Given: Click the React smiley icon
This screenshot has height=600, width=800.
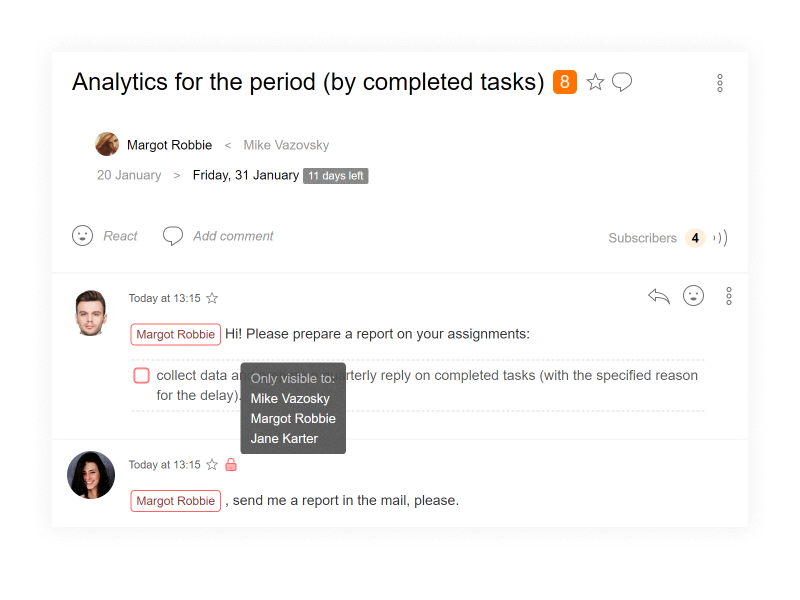Looking at the screenshot, I should 82,236.
